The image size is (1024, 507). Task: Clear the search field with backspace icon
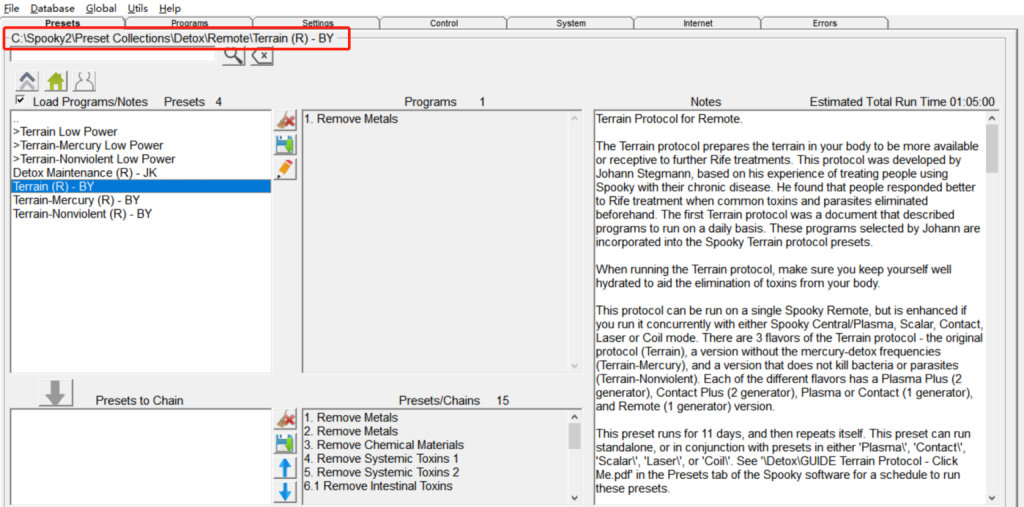(261, 57)
